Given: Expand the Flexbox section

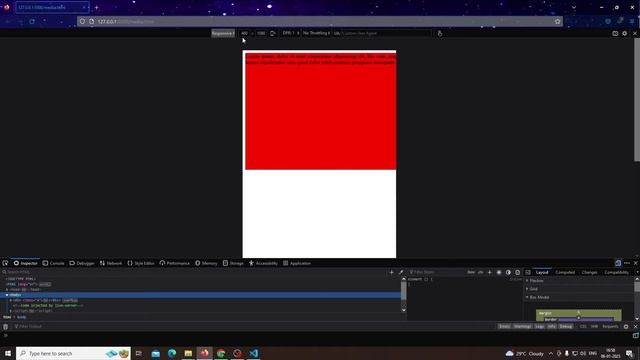Looking at the screenshot, I should (x=579, y=280).
